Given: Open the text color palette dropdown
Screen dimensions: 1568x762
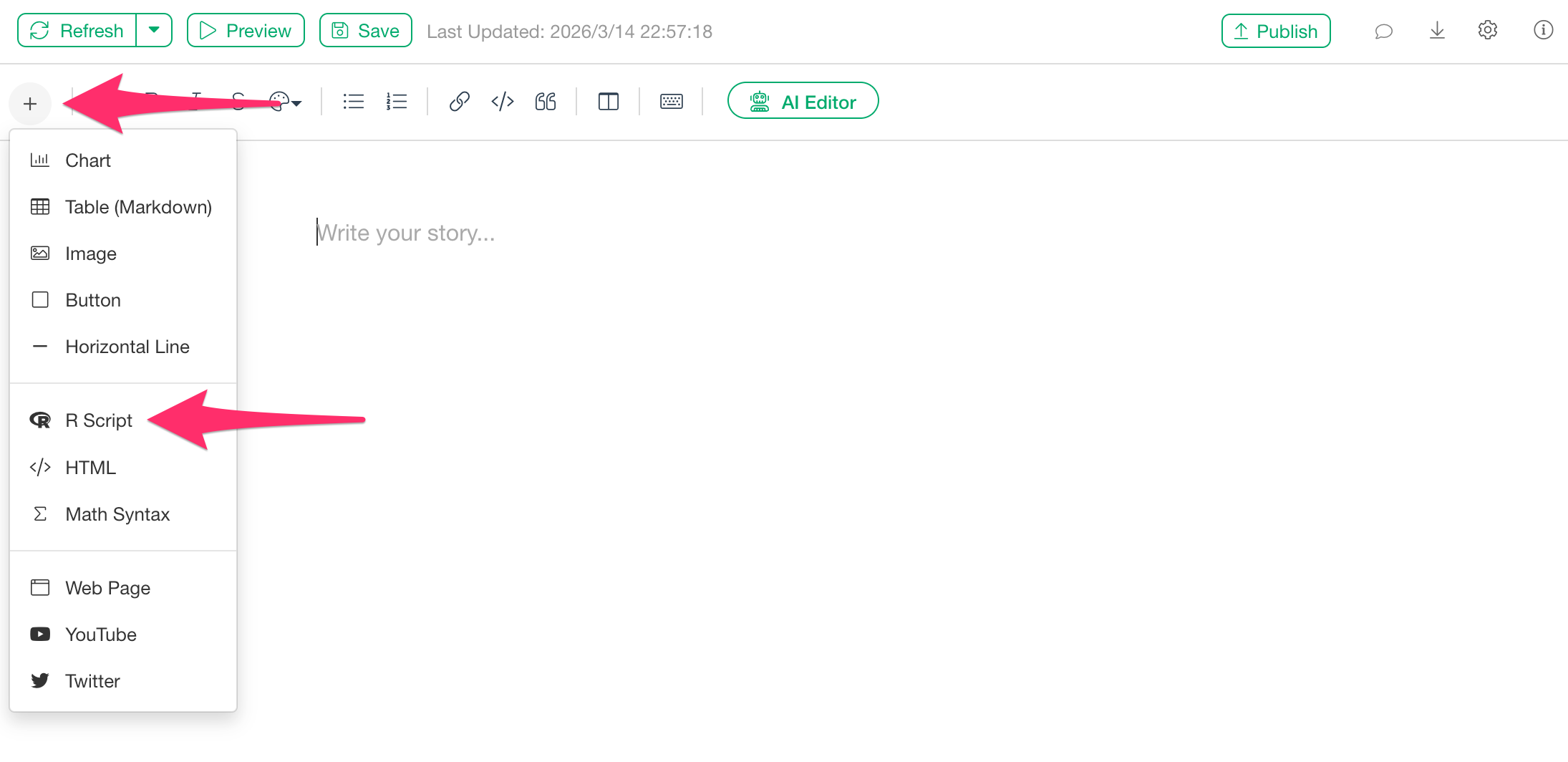Looking at the screenshot, I should (285, 102).
